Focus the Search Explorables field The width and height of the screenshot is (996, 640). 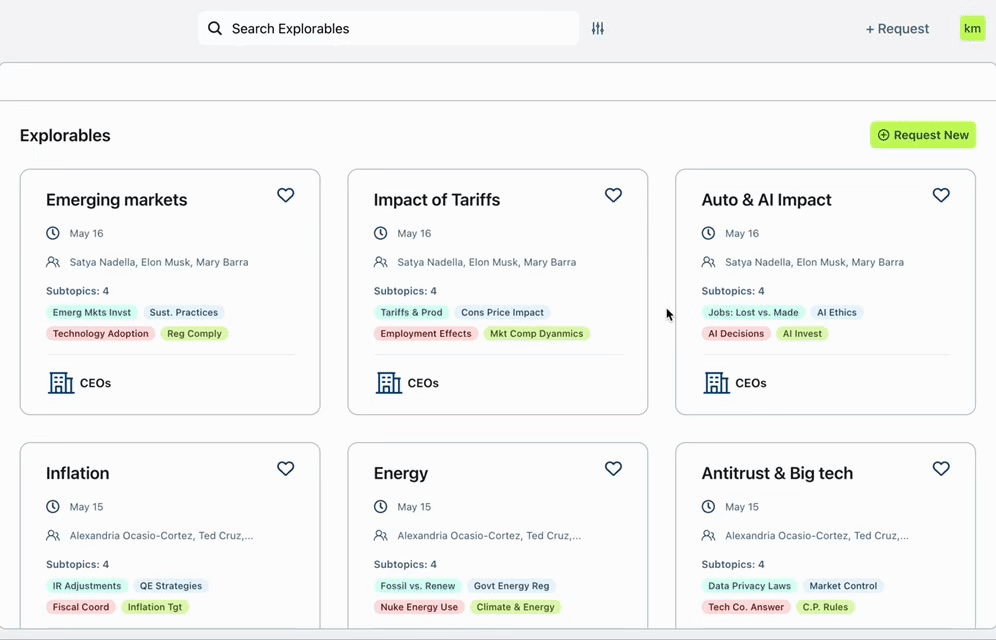tap(388, 29)
